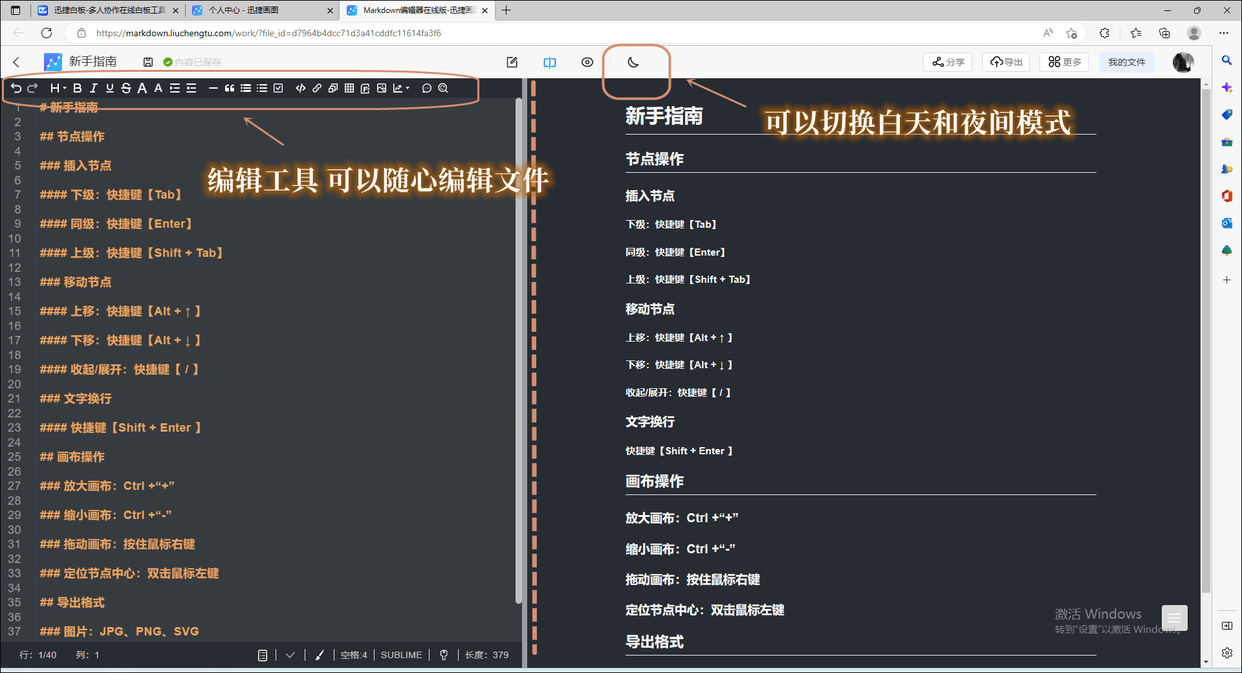
Task: Apply italic formatting with the I icon
Action: (x=93, y=88)
